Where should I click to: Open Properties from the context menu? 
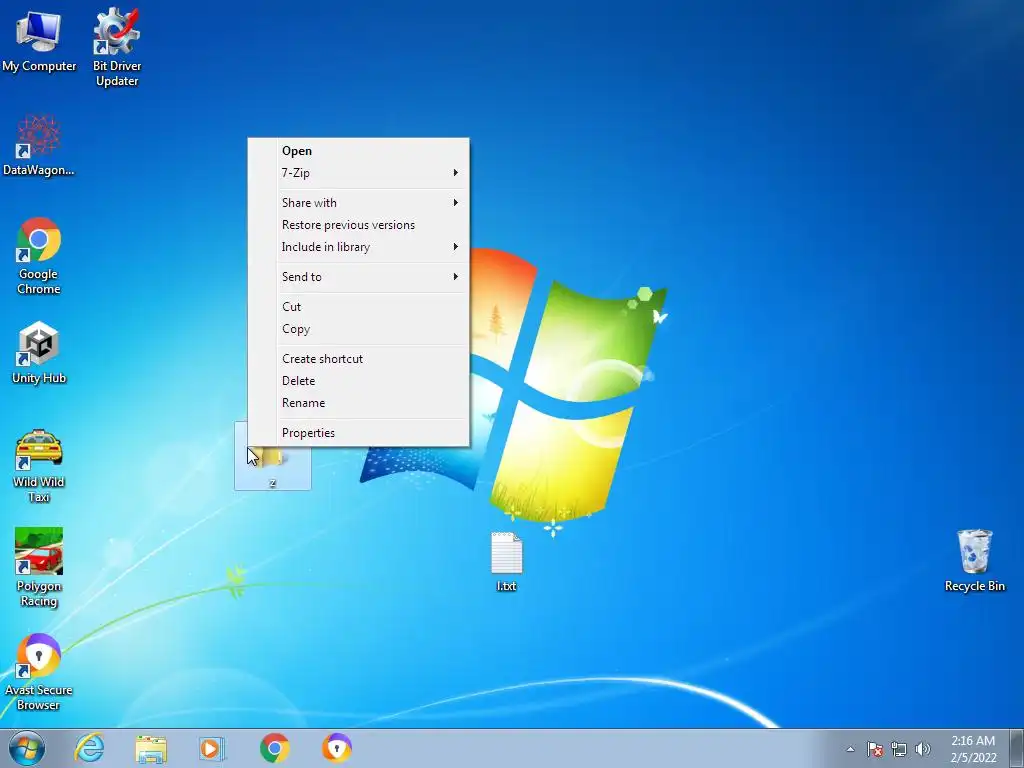pos(358,433)
